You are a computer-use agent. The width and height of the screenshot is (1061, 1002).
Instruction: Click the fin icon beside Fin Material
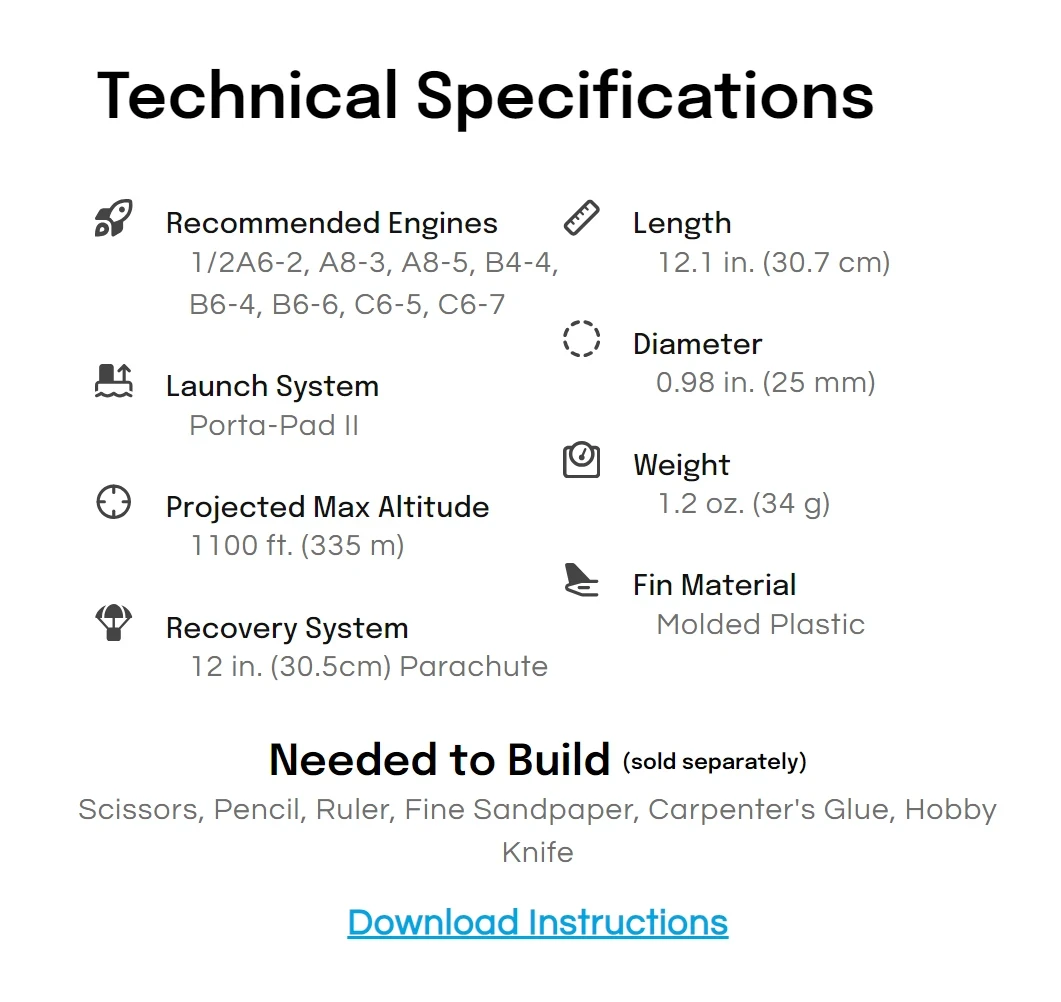pos(581,580)
